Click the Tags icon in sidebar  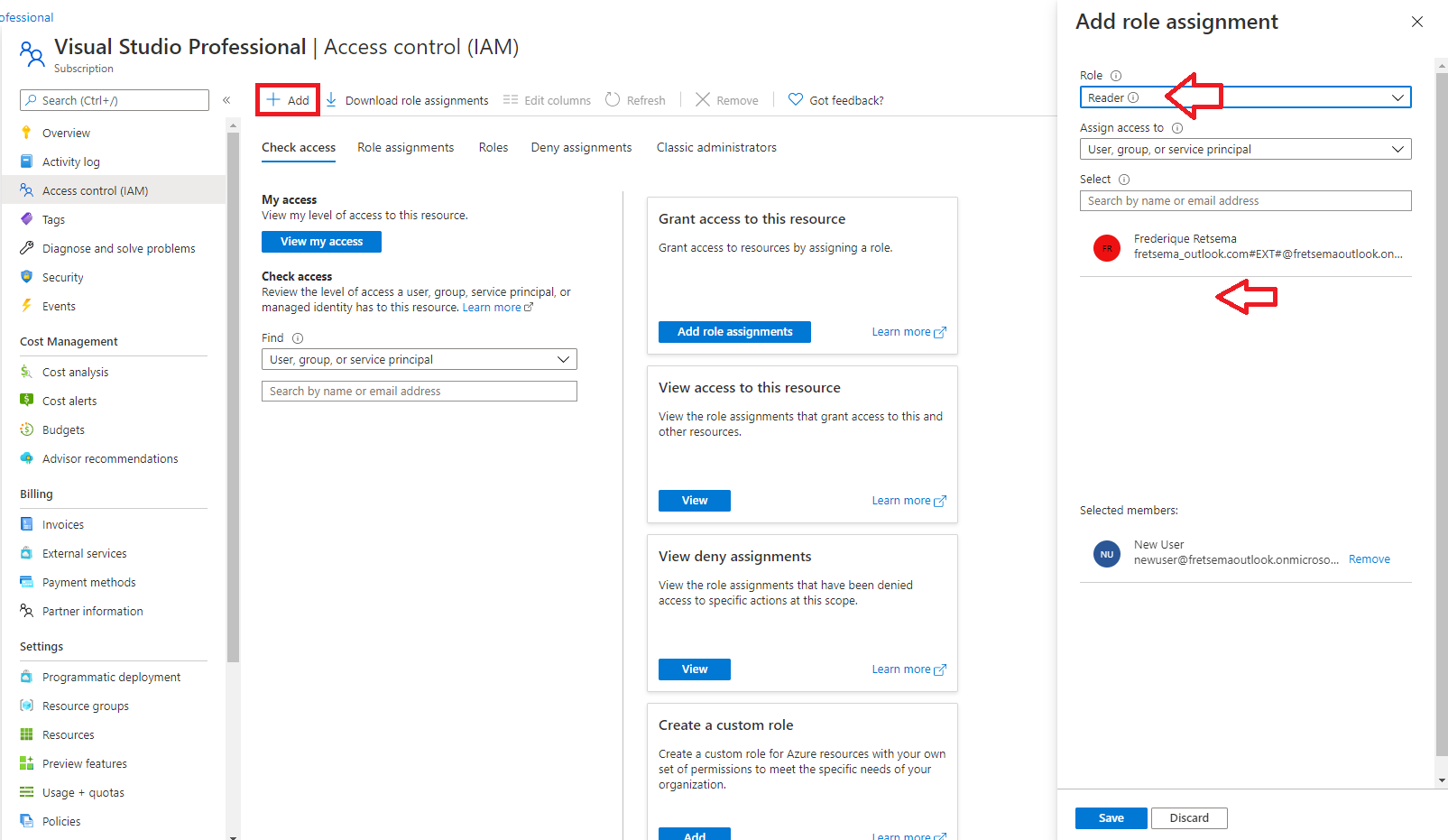[27, 219]
